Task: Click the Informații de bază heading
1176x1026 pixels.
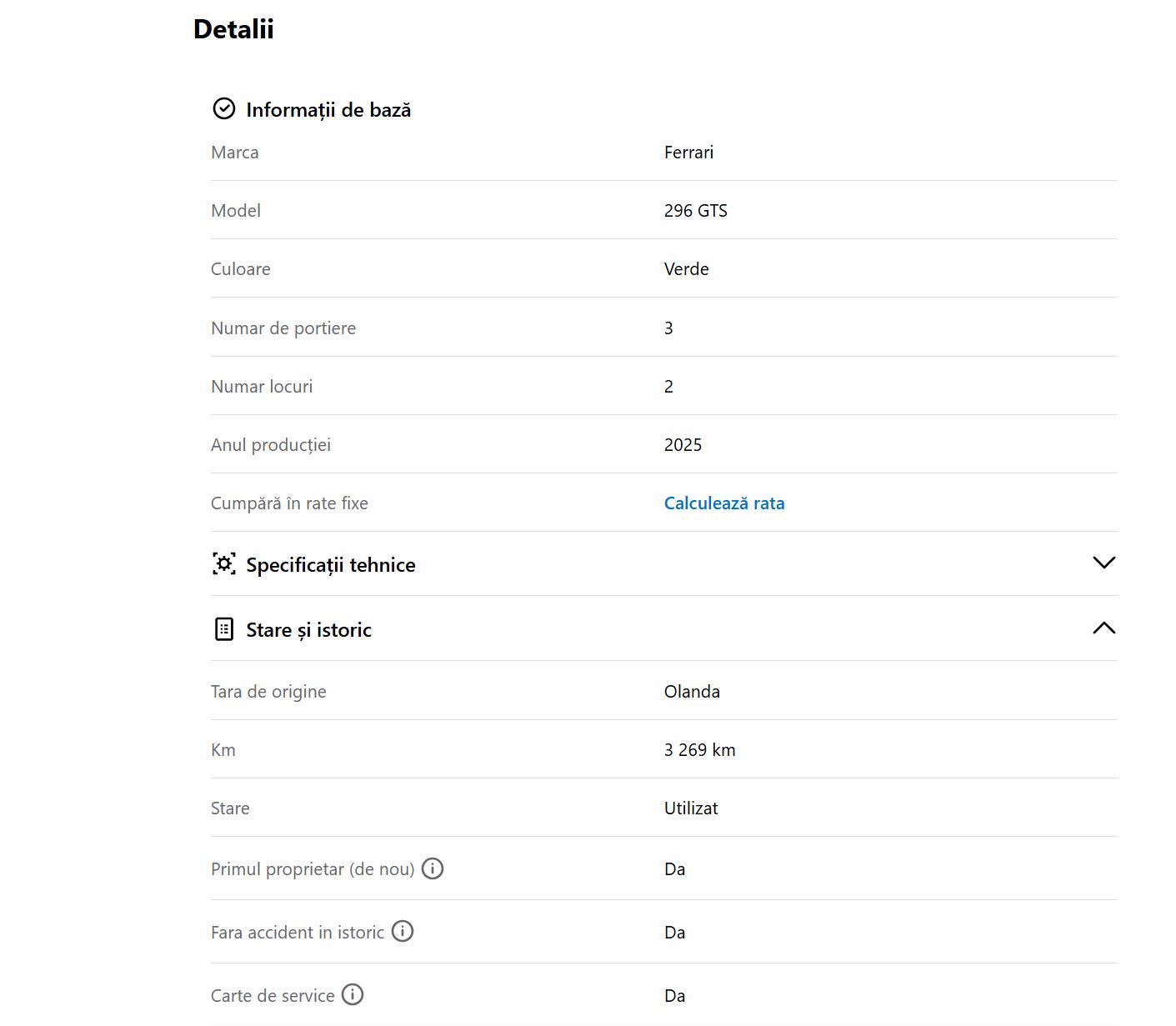Action: (328, 110)
